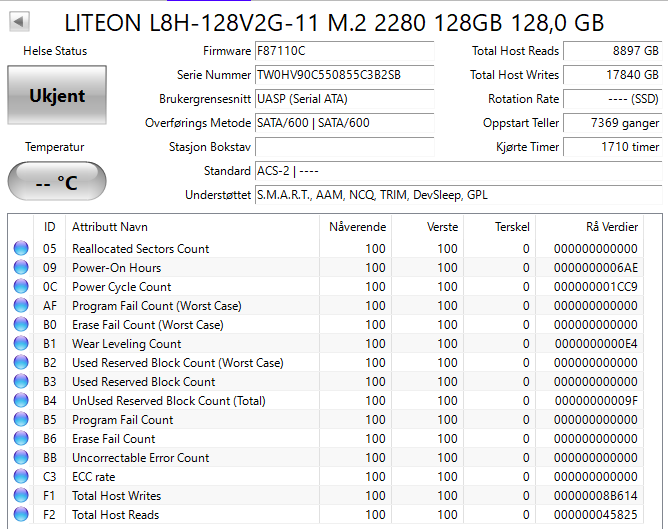Click status orb for ECC rate
The width and height of the screenshot is (668, 529).
point(21,476)
